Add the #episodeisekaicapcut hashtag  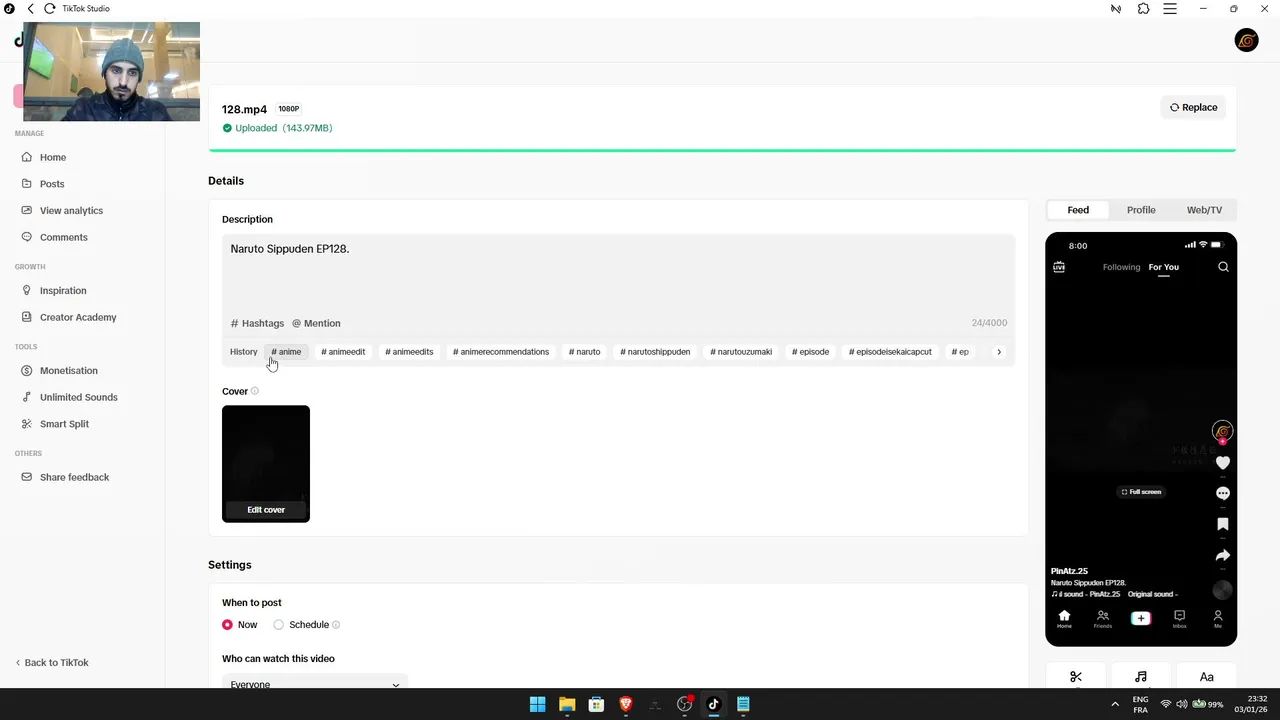tap(890, 352)
